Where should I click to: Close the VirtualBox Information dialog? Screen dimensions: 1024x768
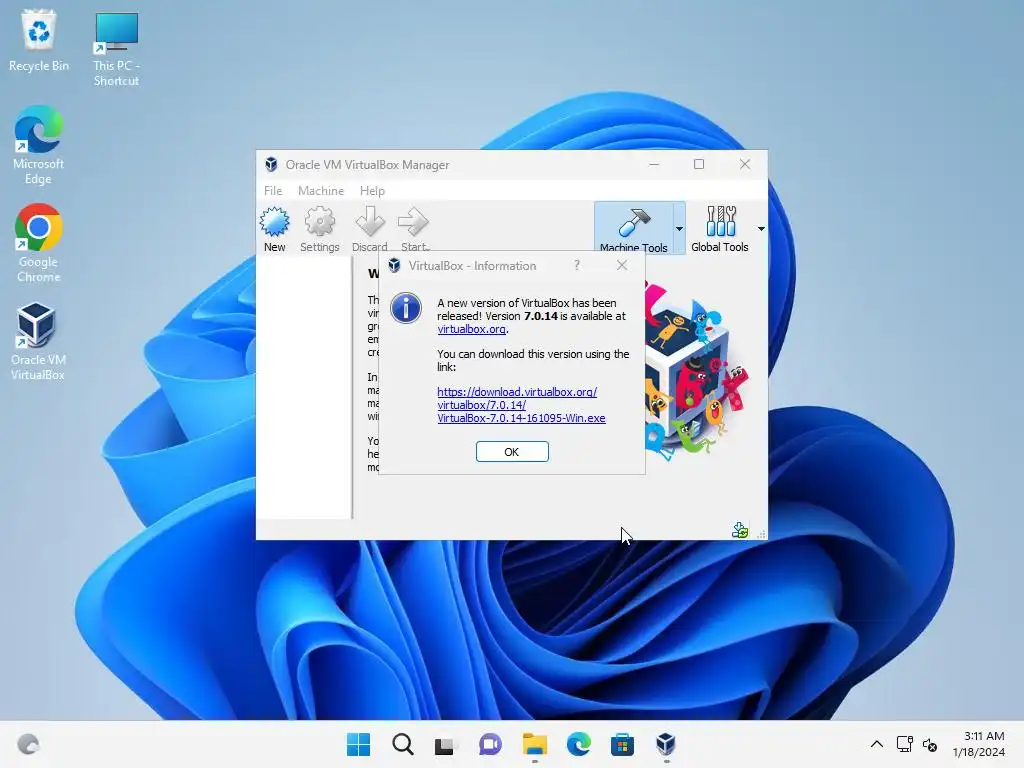(x=622, y=265)
